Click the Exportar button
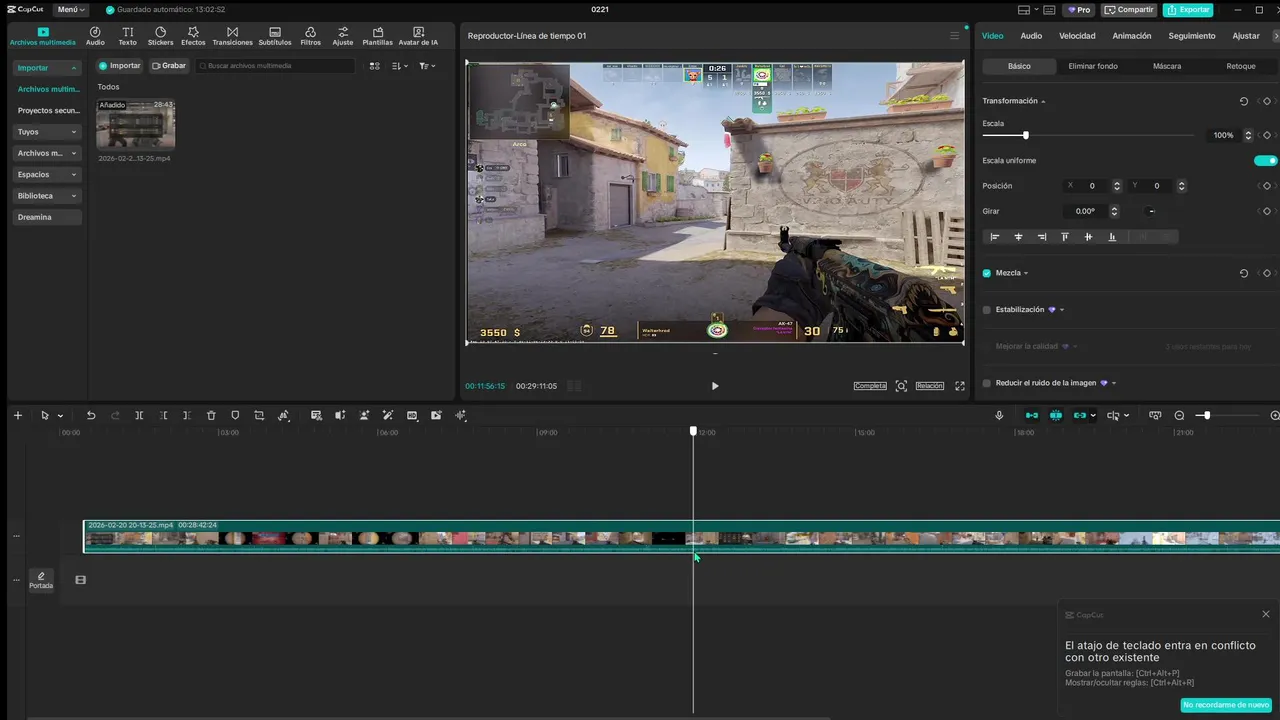Viewport: 1280px width, 720px height. coord(1188,9)
